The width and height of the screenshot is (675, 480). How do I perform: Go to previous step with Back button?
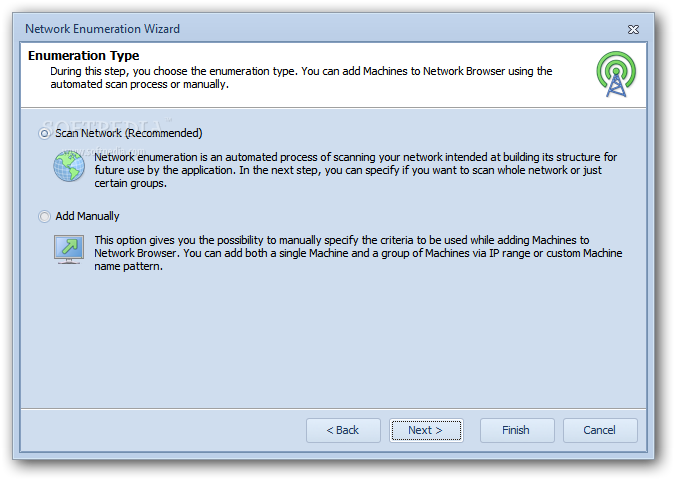coord(343,430)
